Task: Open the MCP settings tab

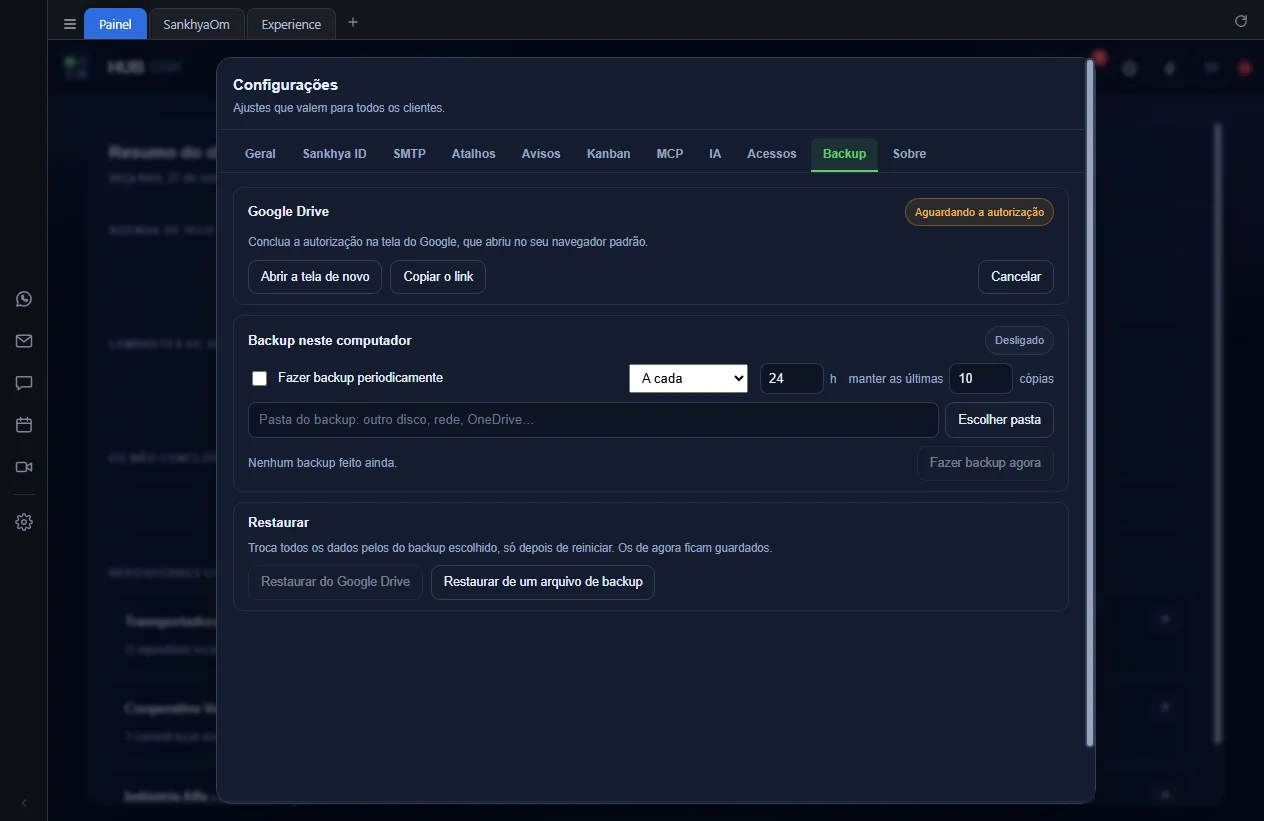Action: (x=670, y=154)
